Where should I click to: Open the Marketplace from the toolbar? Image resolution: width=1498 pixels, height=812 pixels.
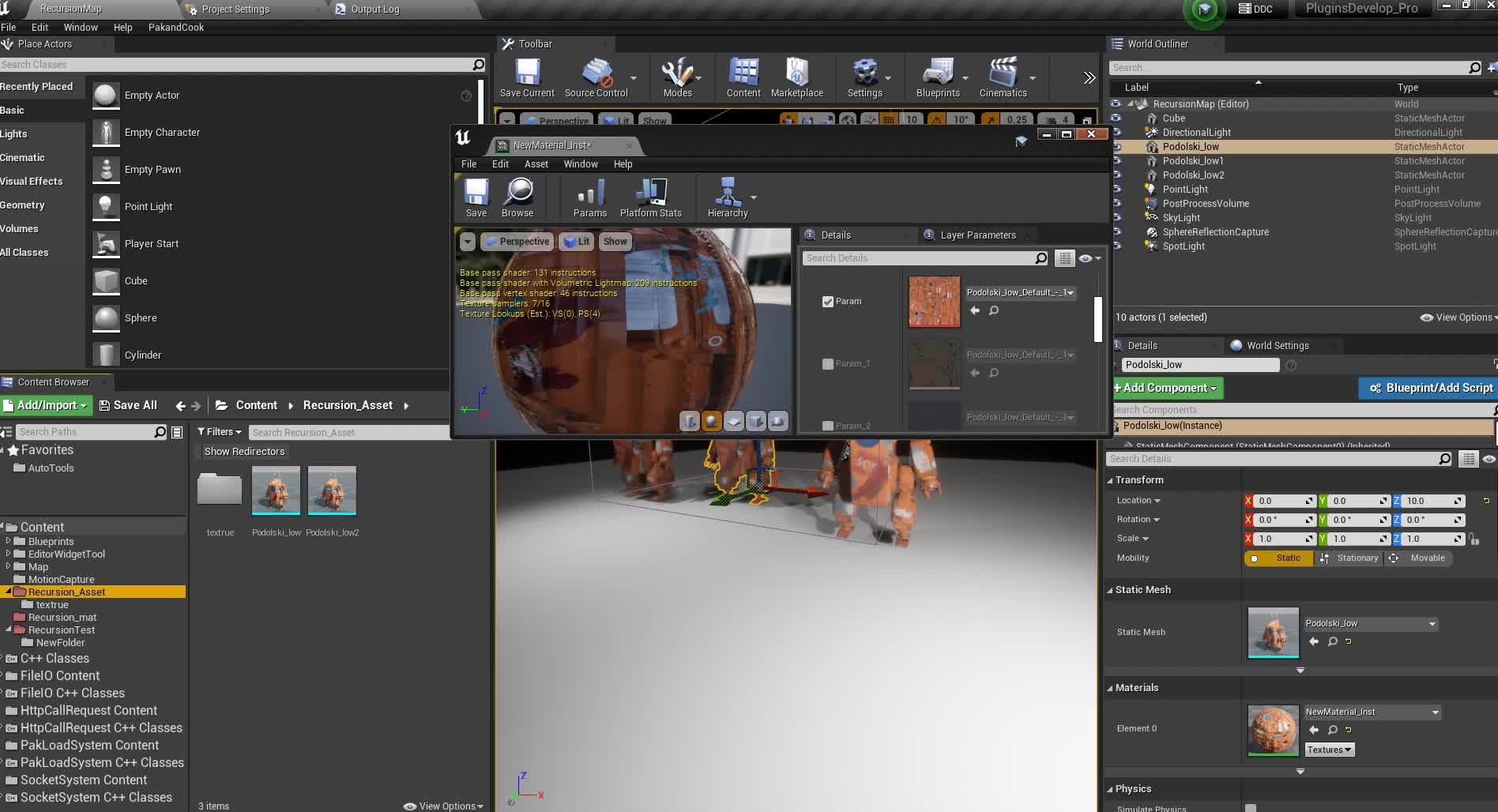click(x=796, y=77)
